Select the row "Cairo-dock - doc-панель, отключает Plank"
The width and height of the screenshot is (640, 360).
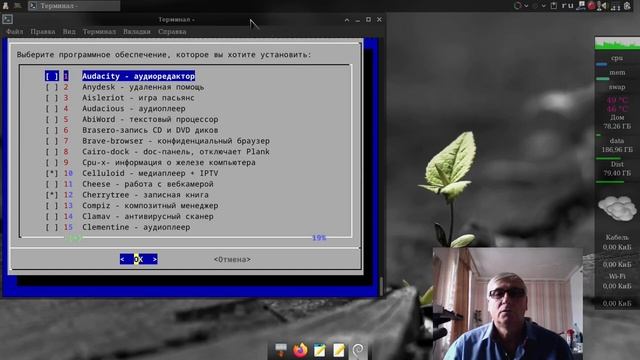pos(176,151)
